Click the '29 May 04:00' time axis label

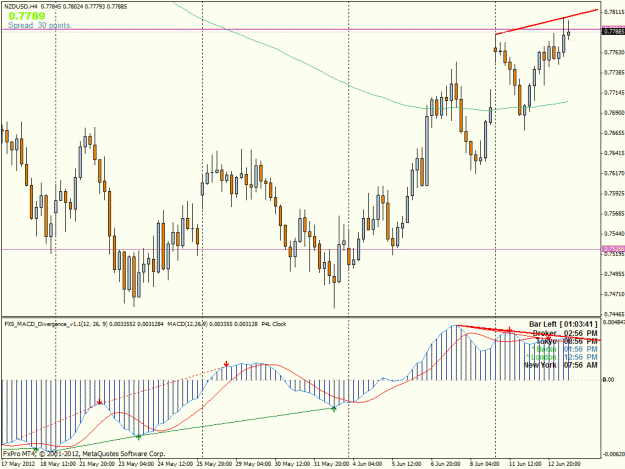coord(254,464)
